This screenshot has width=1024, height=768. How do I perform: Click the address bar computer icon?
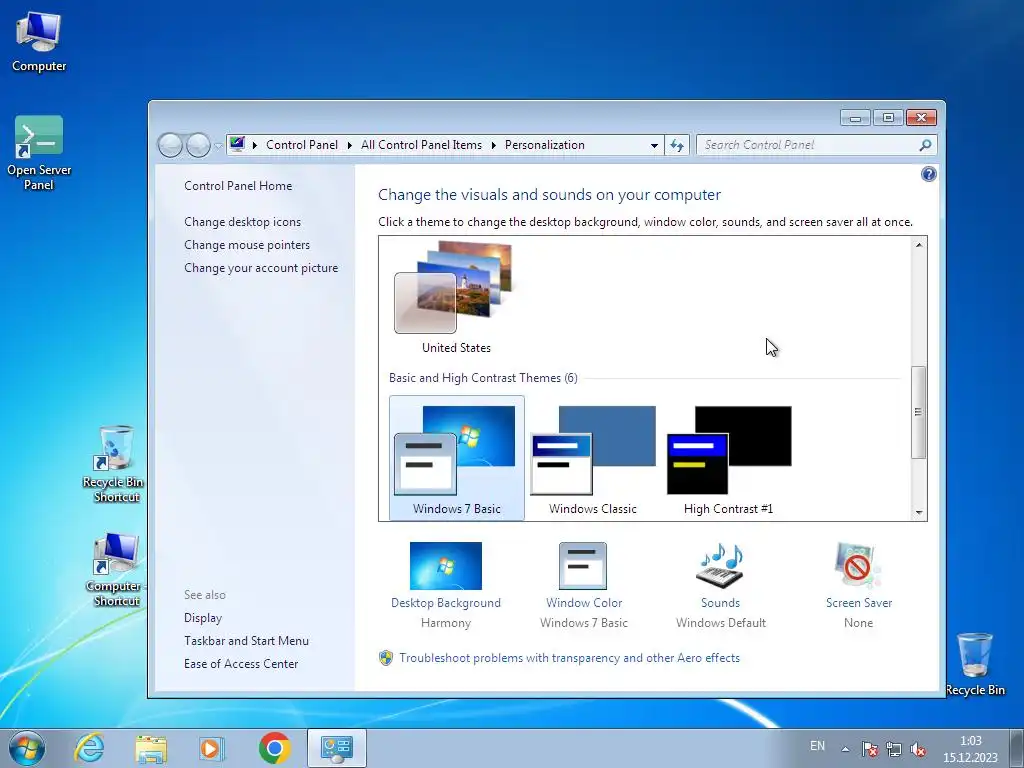(238, 144)
